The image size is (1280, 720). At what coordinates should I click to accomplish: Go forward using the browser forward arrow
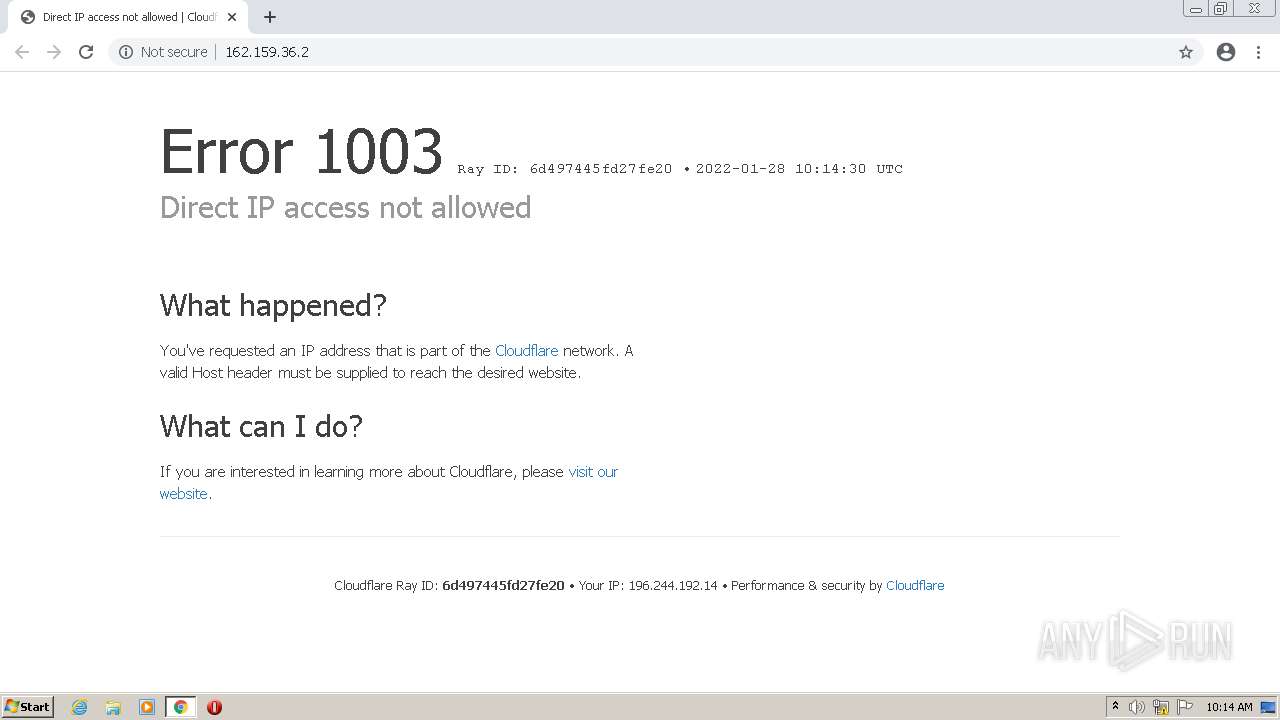[x=54, y=52]
